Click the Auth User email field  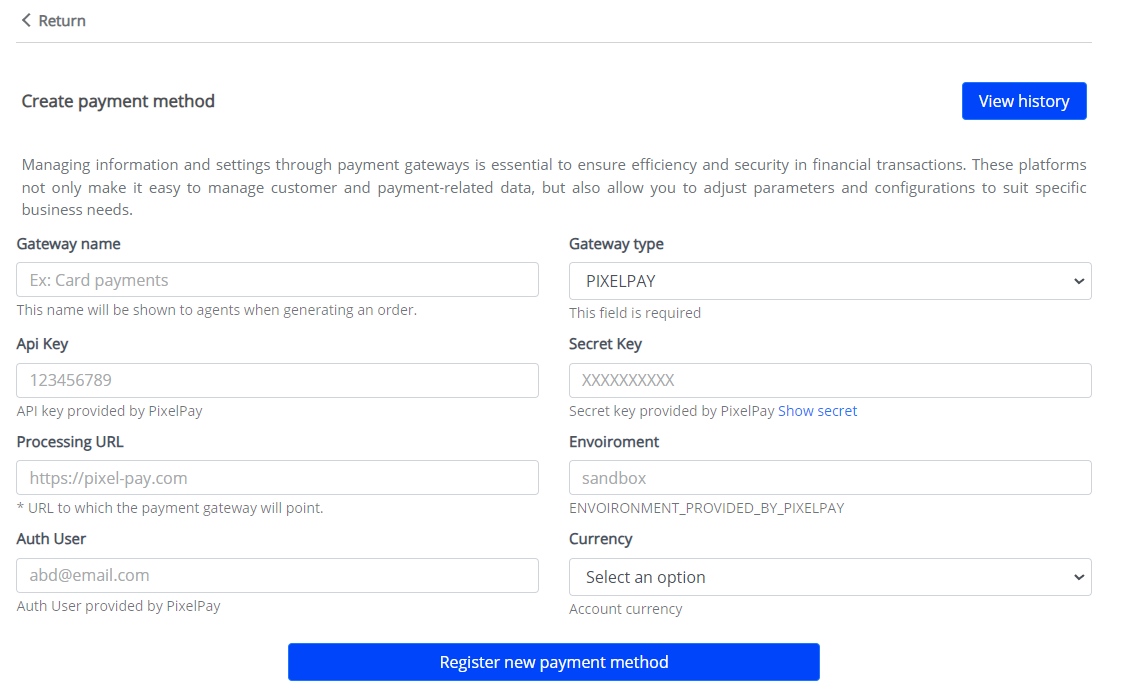click(x=277, y=575)
